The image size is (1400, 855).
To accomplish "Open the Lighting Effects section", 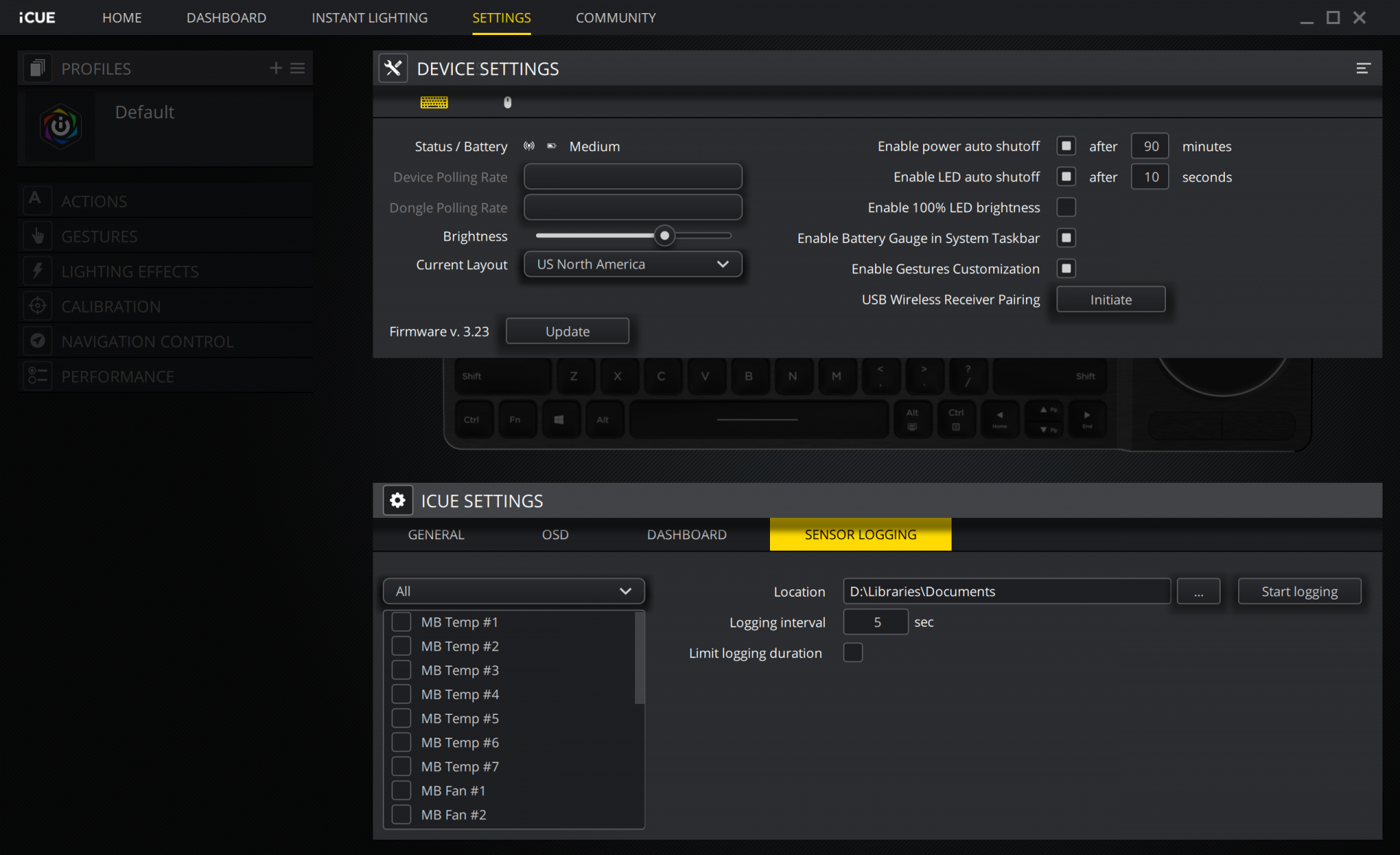I will click(x=130, y=271).
